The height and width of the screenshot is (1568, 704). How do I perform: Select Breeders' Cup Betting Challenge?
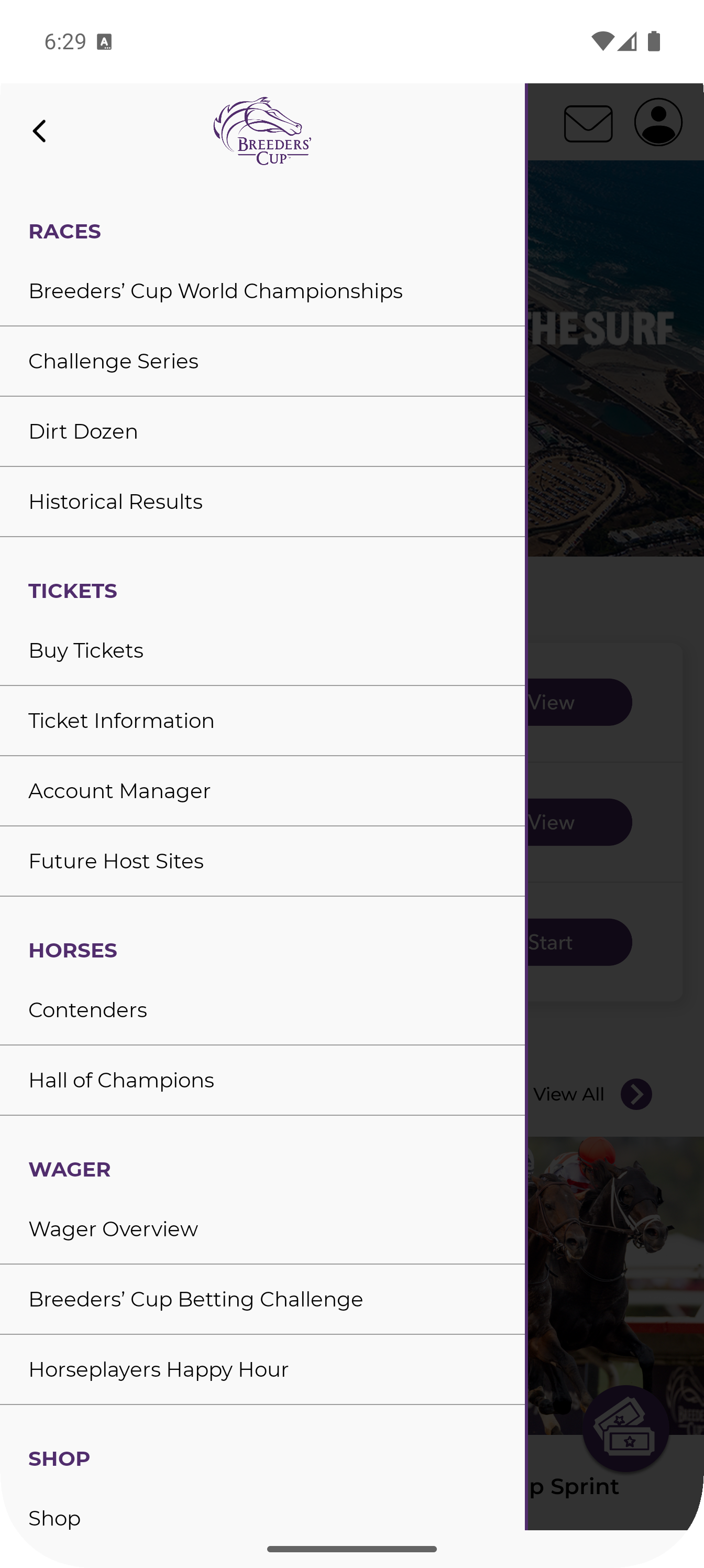(x=196, y=1300)
